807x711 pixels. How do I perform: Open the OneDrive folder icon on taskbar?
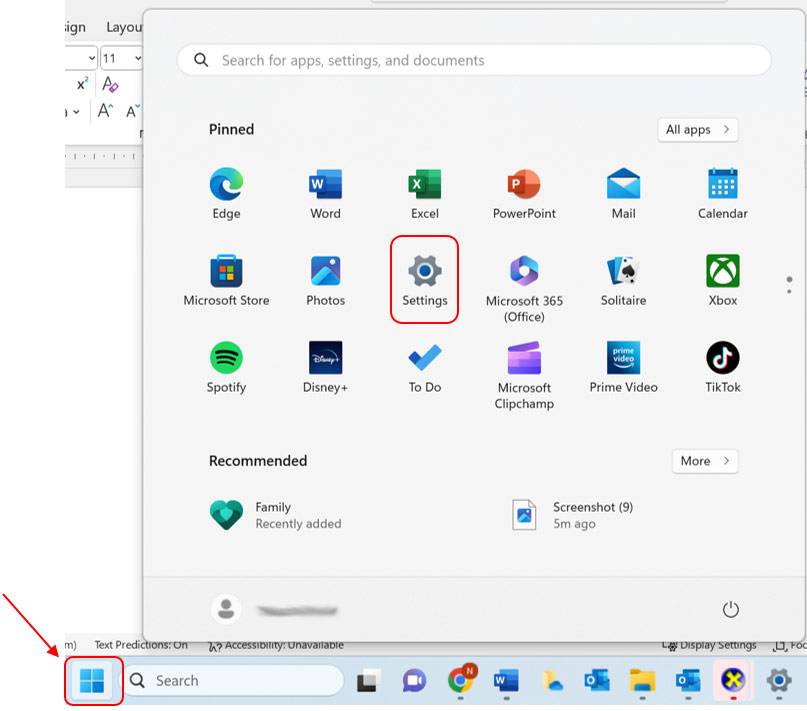552,681
